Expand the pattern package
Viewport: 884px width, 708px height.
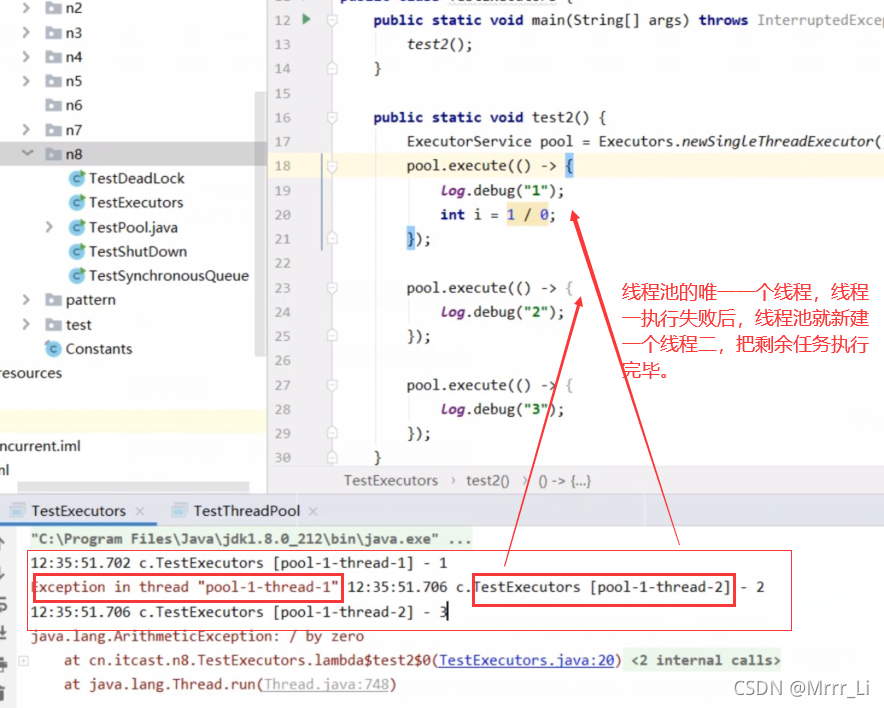25,300
